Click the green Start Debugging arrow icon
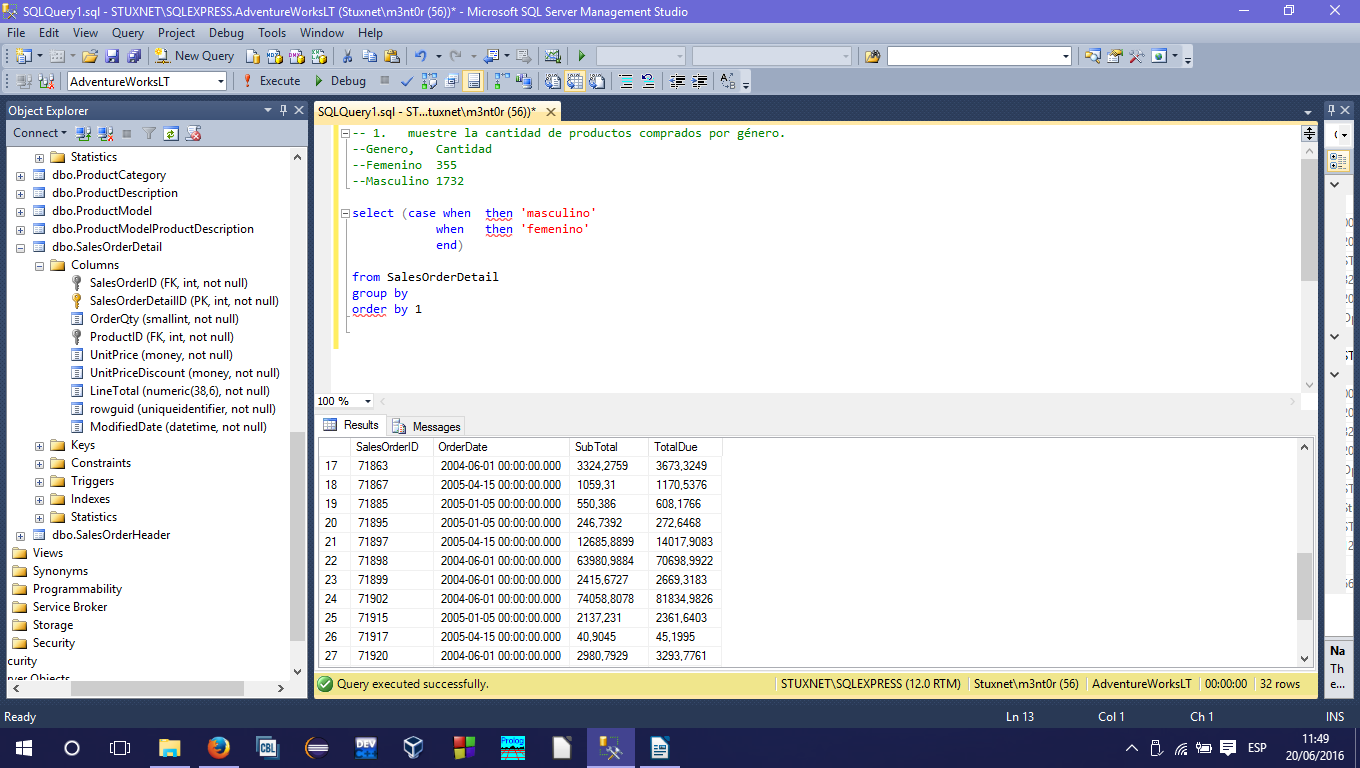Screen dimensions: 1360x768 point(581,56)
